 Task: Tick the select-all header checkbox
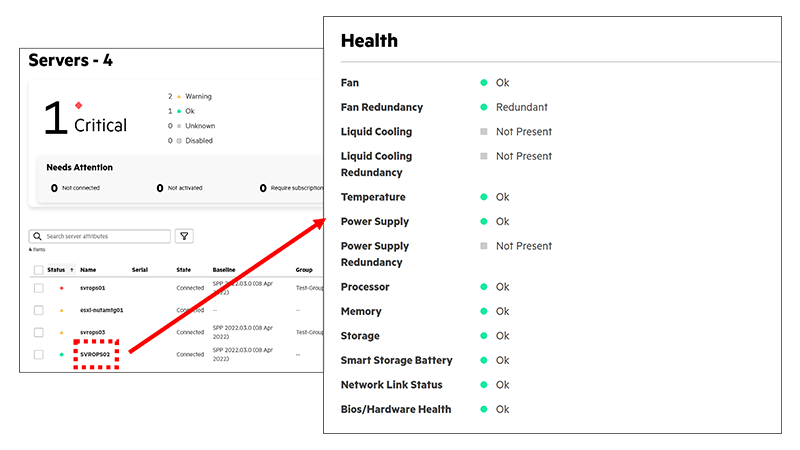point(39,270)
